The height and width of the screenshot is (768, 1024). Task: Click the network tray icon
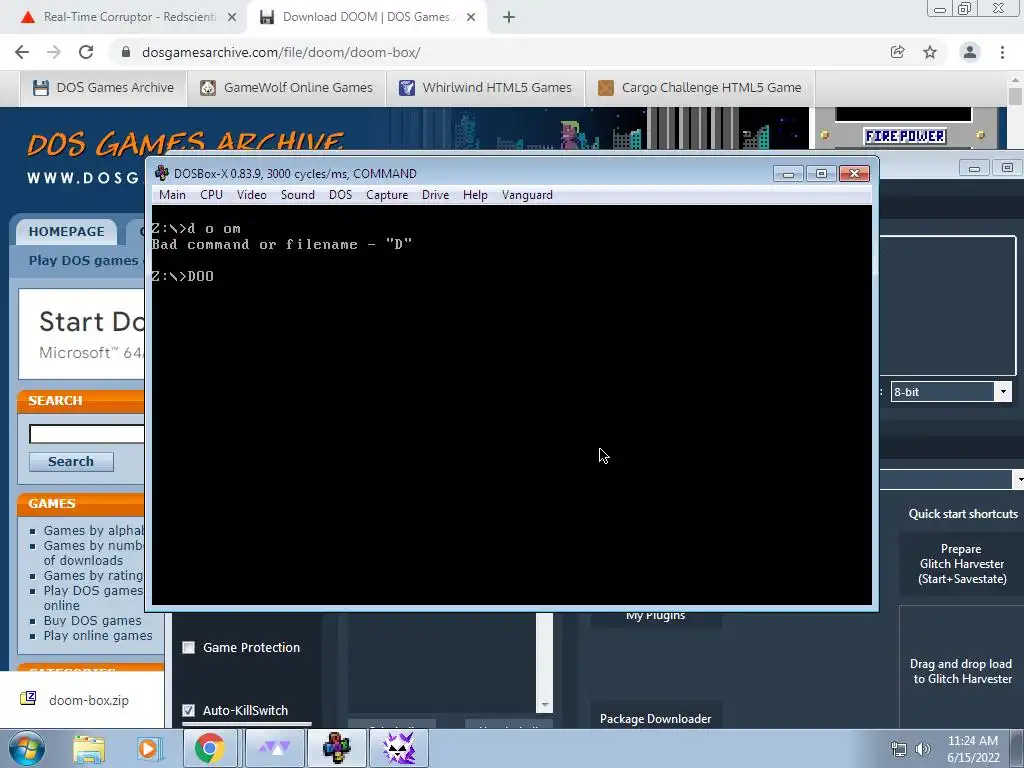coord(899,749)
